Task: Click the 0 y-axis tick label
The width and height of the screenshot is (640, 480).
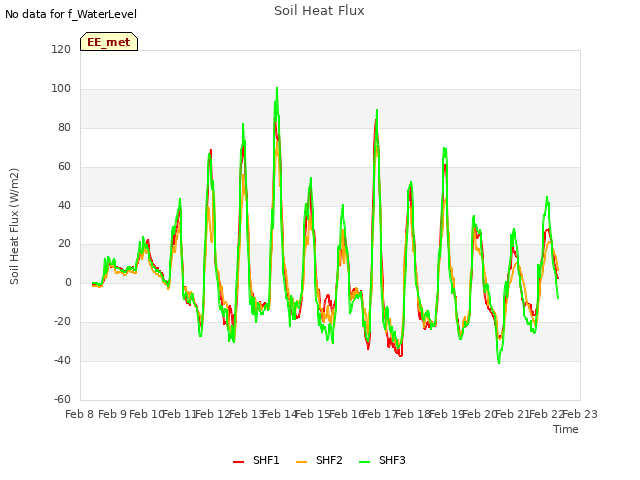Action: pos(68,282)
